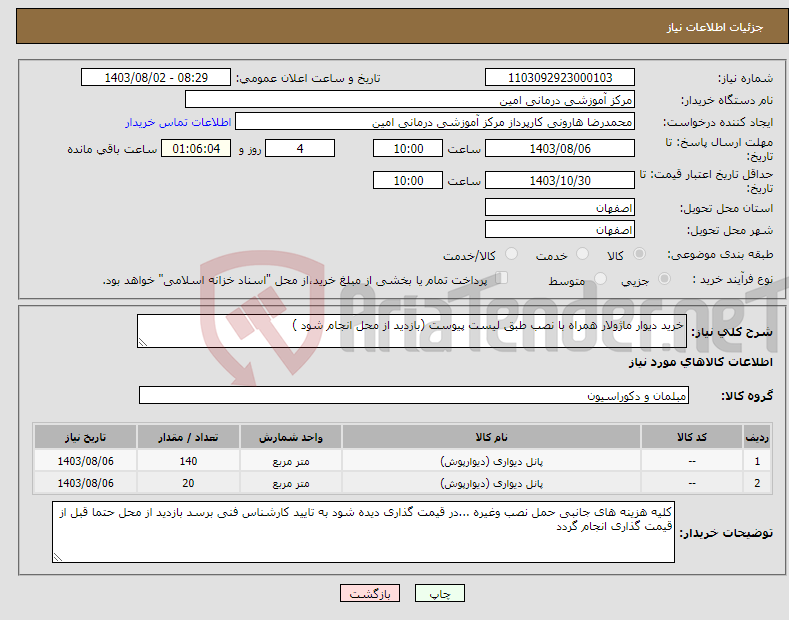Select the کالا/خدمت radio button
Image resolution: width=789 pixels, height=620 pixels.
coord(511,254)
